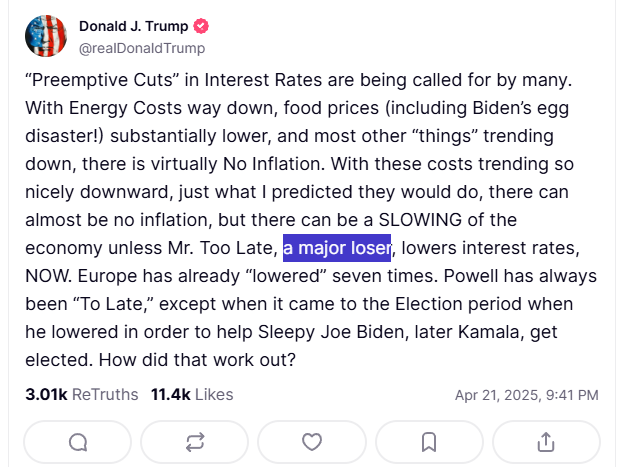The image size is (642, 467).
Task: ReTruth the post using the arrows icon
Action: pos(195,442)
